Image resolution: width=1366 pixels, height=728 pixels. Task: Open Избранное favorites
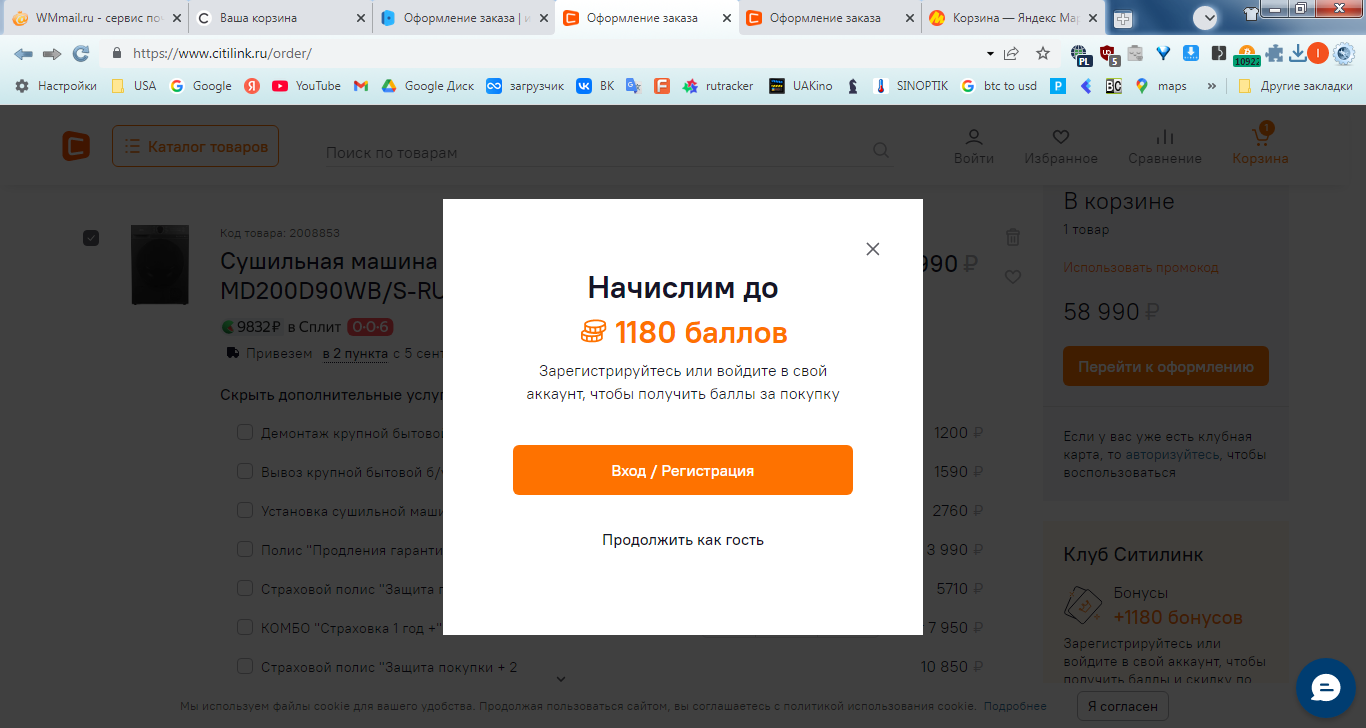(x=1061, y=146)
